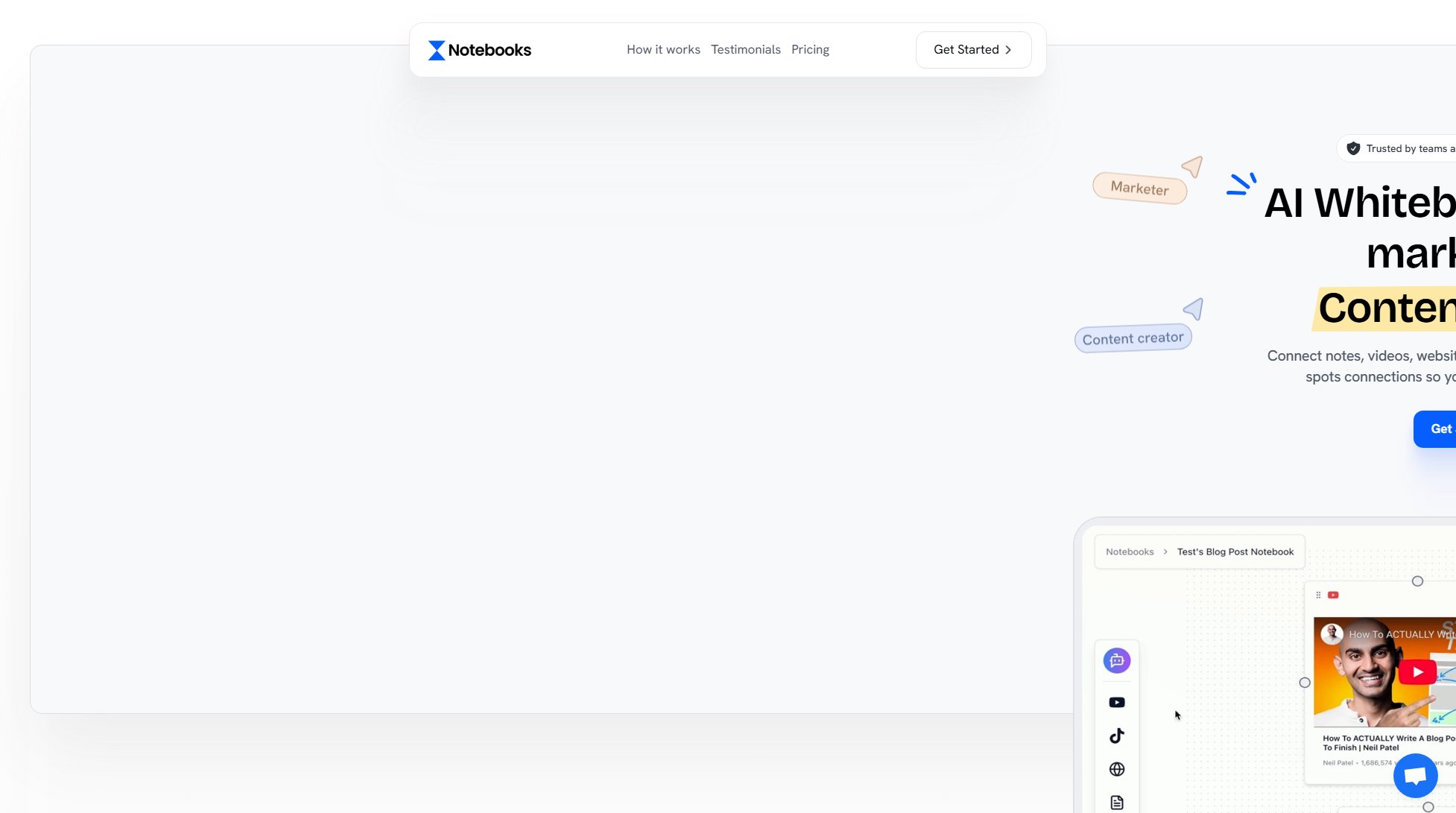This screenshot has height=813, width=1456.
Task: Click the red YouTube badge on the card header
Action: click(1333, 595)
